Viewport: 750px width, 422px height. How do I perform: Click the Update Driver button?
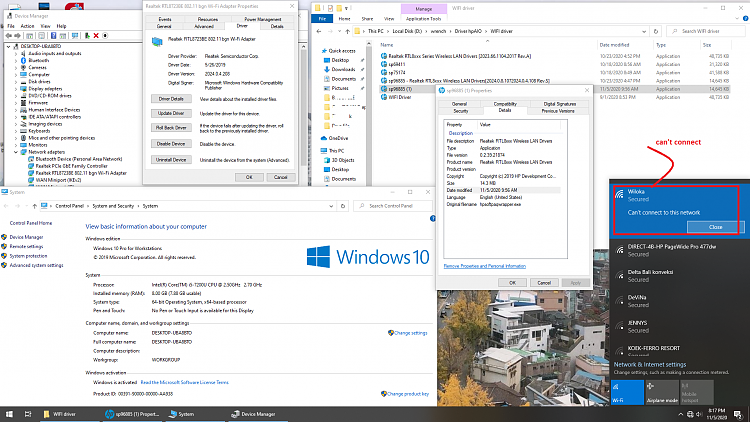click(x=171, y=114)
